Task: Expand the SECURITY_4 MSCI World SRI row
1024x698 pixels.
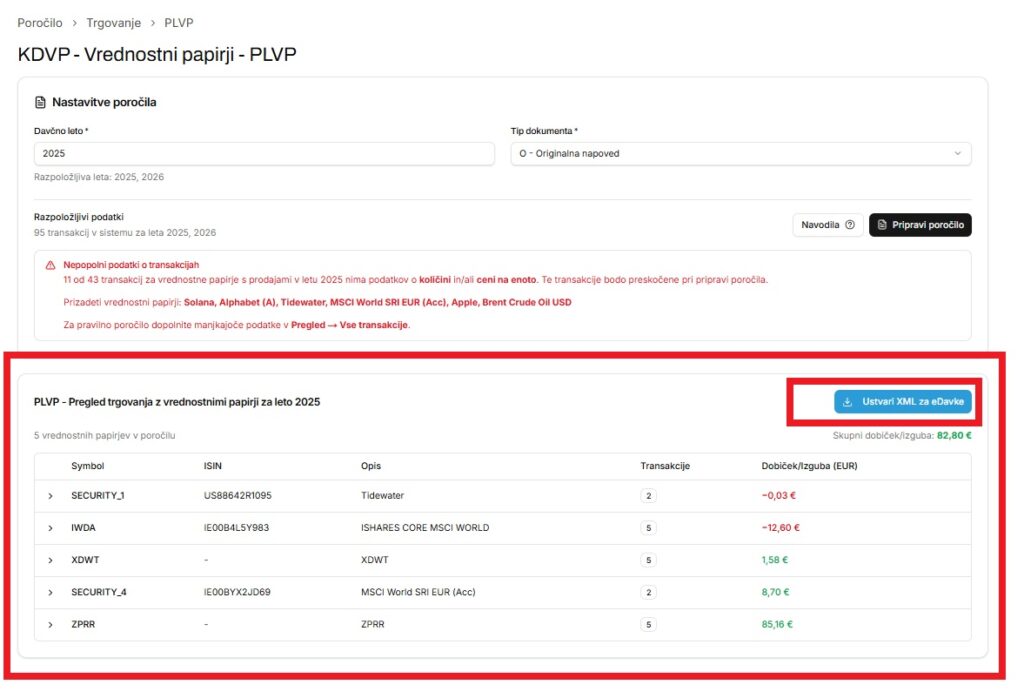Action: click(x=50, y=592)
